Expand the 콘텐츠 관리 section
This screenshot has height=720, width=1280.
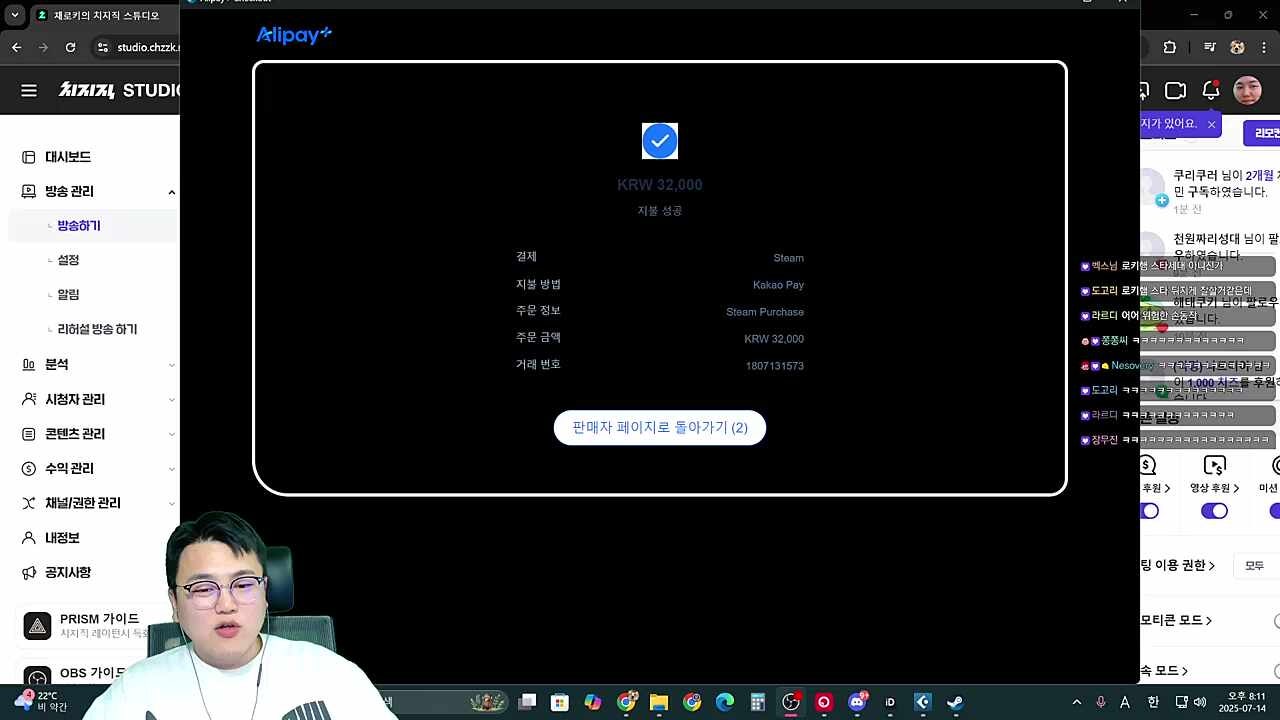171,434
